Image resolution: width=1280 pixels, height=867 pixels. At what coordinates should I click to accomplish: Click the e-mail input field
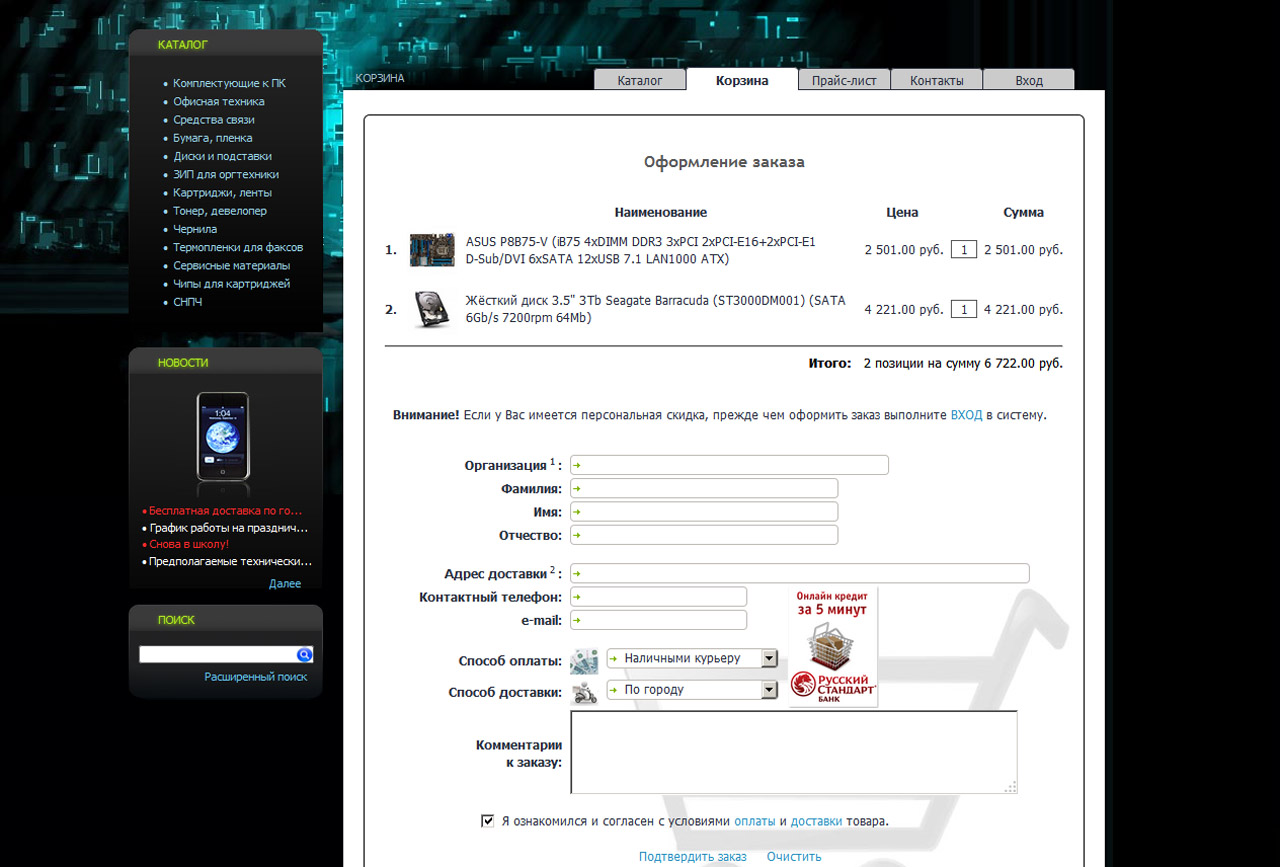(658, 620)
